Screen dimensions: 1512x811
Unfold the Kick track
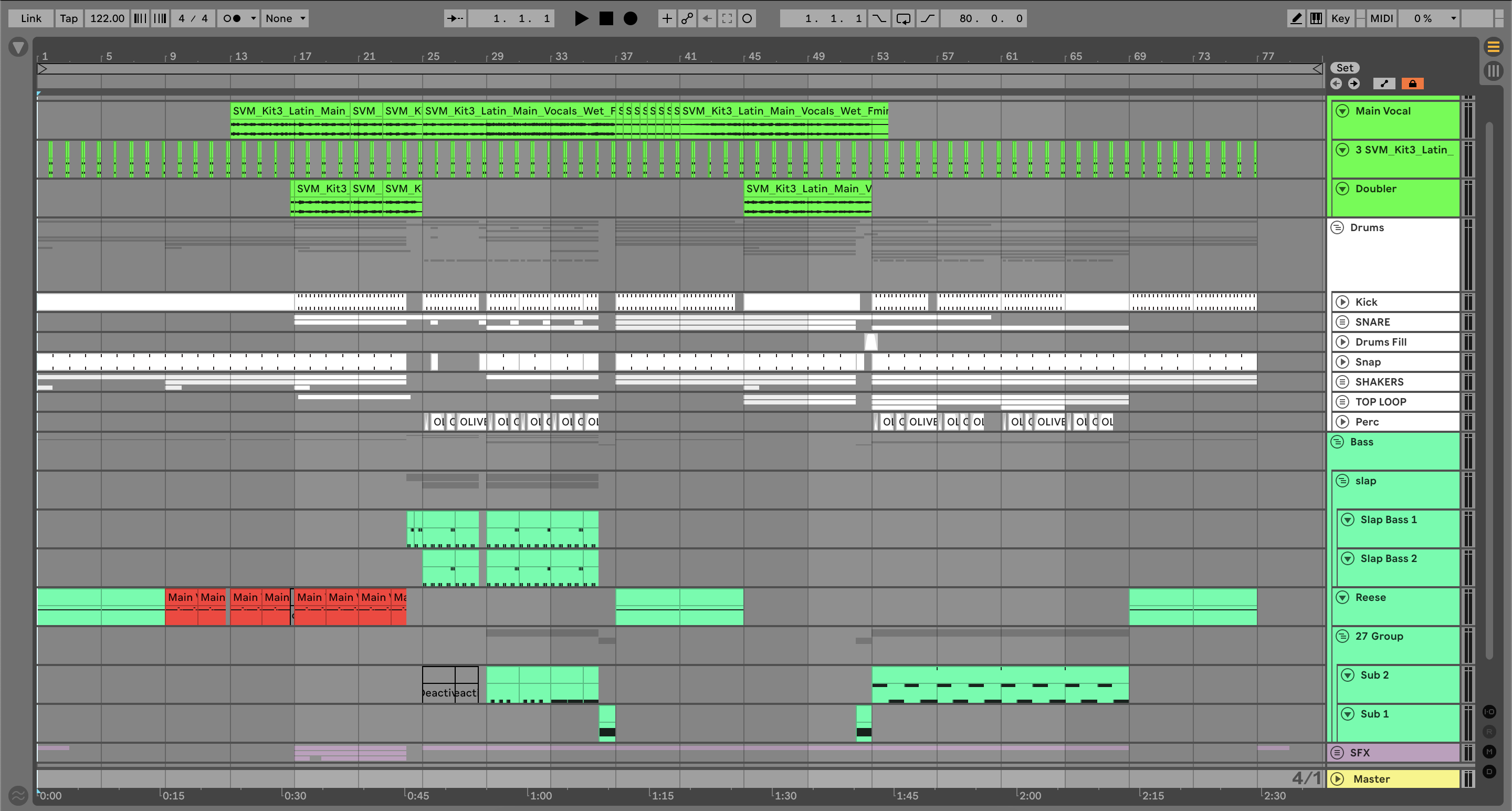tap(1342, 302)
